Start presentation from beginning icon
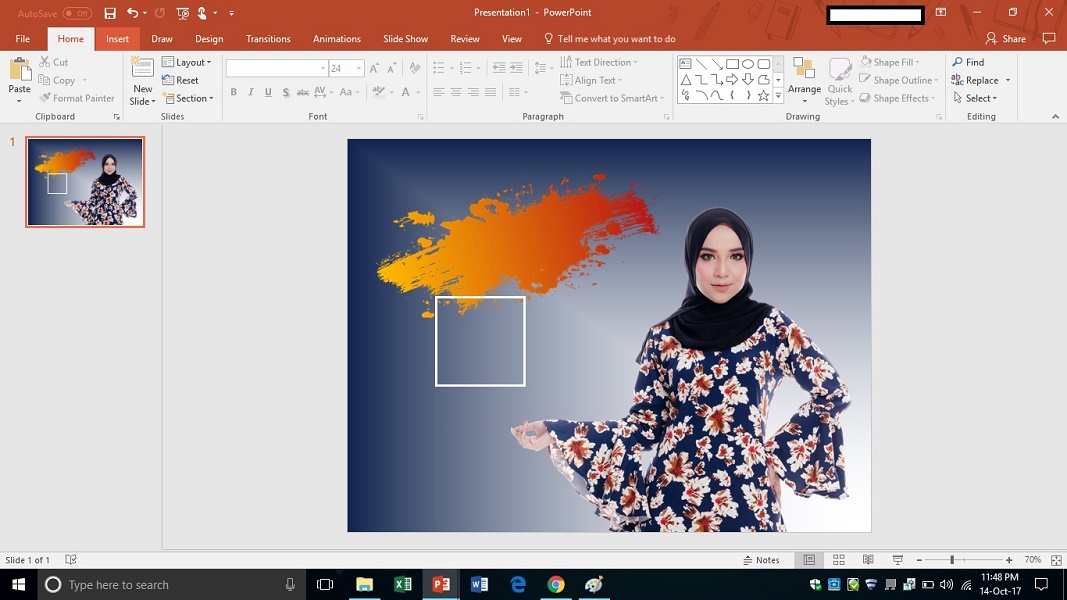Image resolution: width=1067 pixels, height=600 pixels. click(182, 13)
